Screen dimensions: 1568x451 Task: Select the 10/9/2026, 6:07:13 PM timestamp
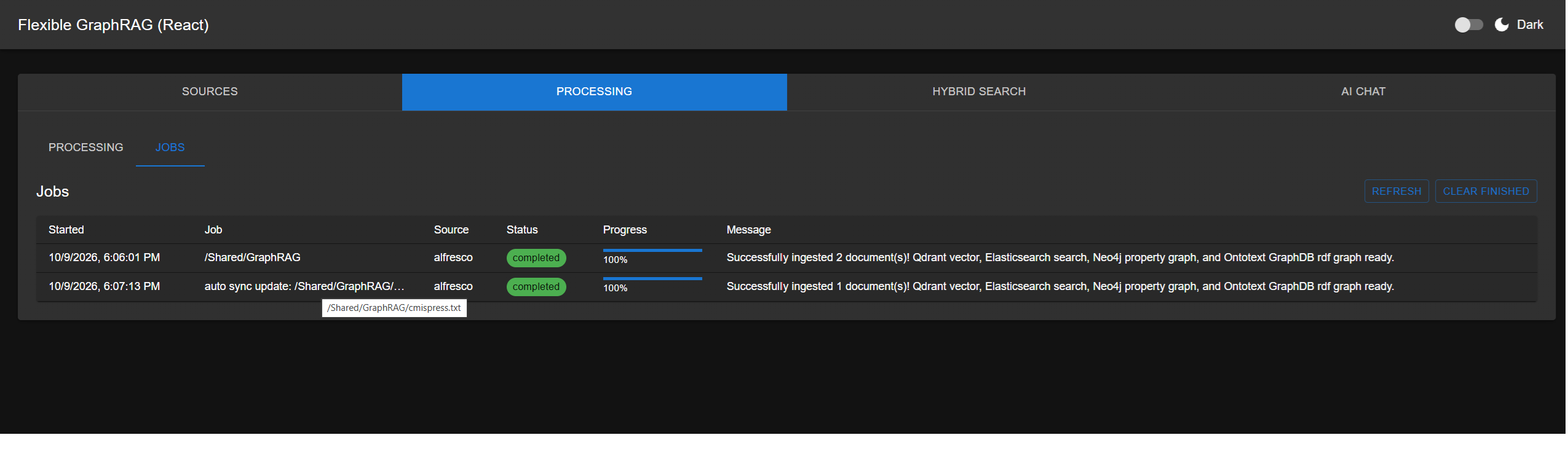point(105,286)
